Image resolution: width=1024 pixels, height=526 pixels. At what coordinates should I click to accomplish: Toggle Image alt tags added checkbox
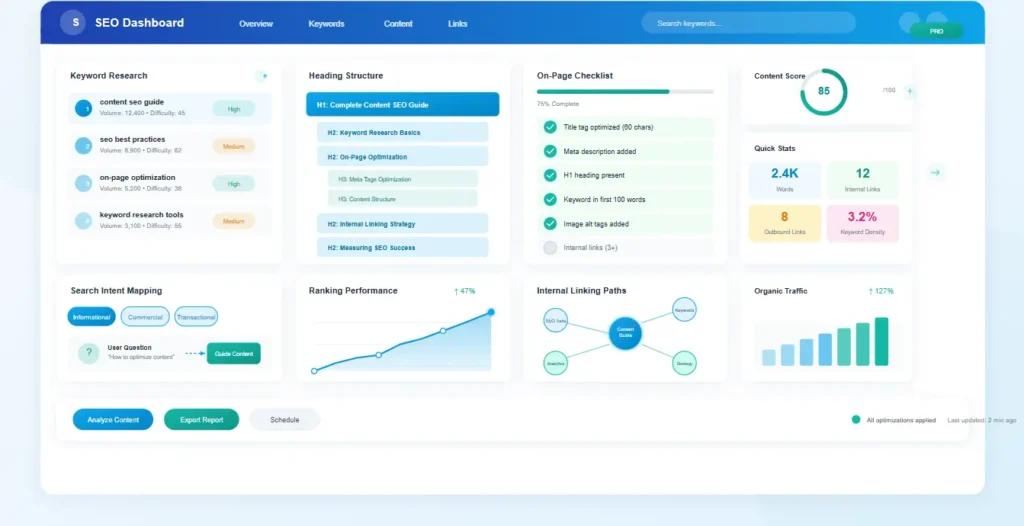coord(550,223)
